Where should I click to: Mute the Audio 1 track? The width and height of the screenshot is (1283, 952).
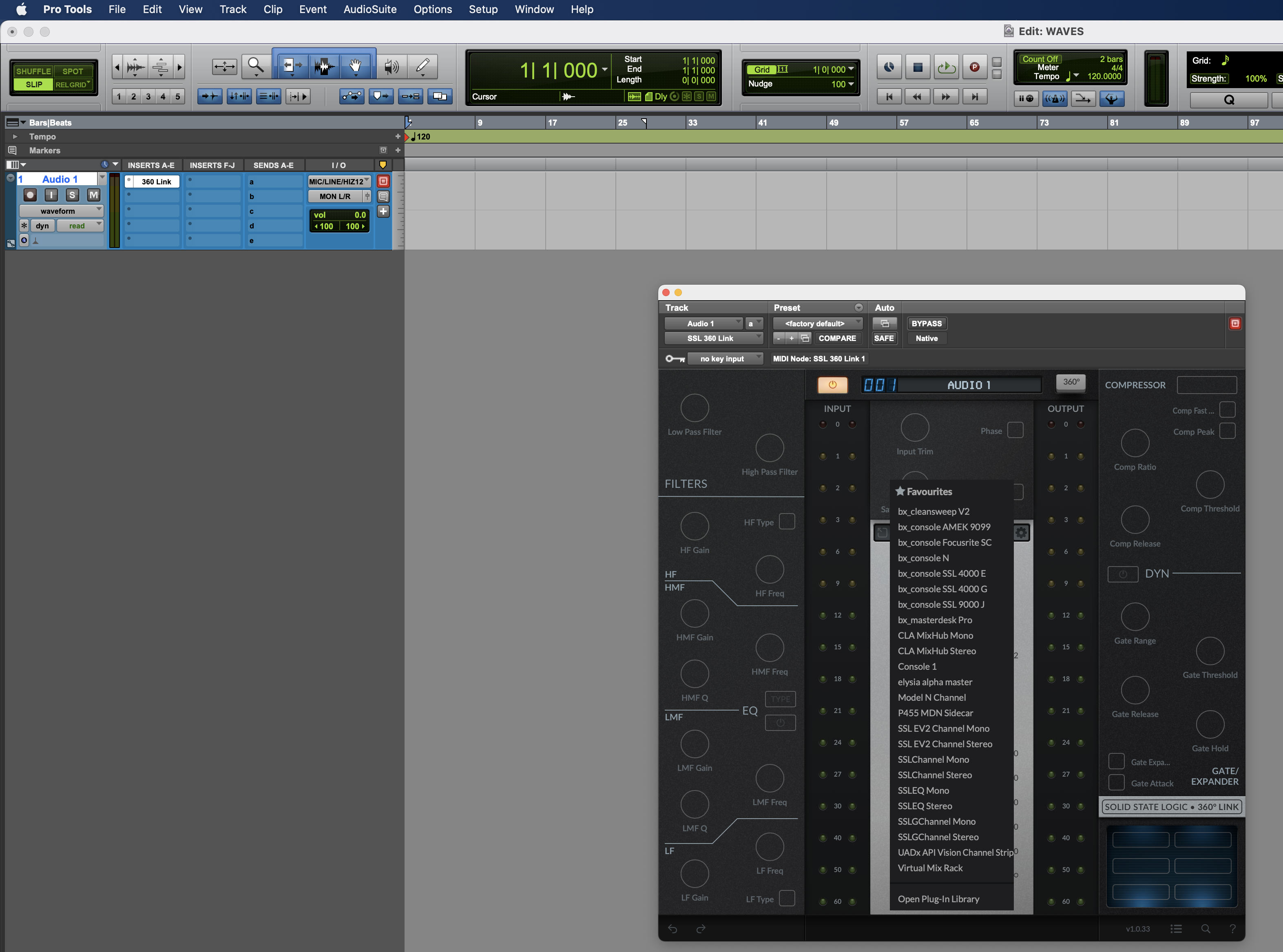pyautogui.click(x=93, y=195)
